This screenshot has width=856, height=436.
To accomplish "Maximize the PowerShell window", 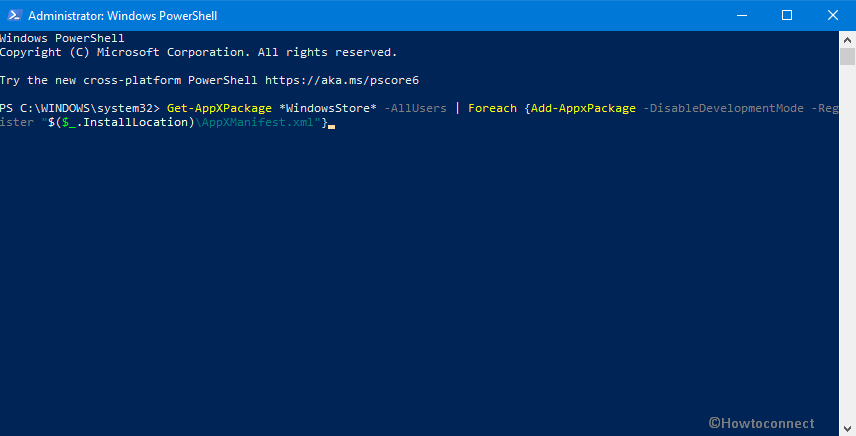I will click(x=787, y=15).
